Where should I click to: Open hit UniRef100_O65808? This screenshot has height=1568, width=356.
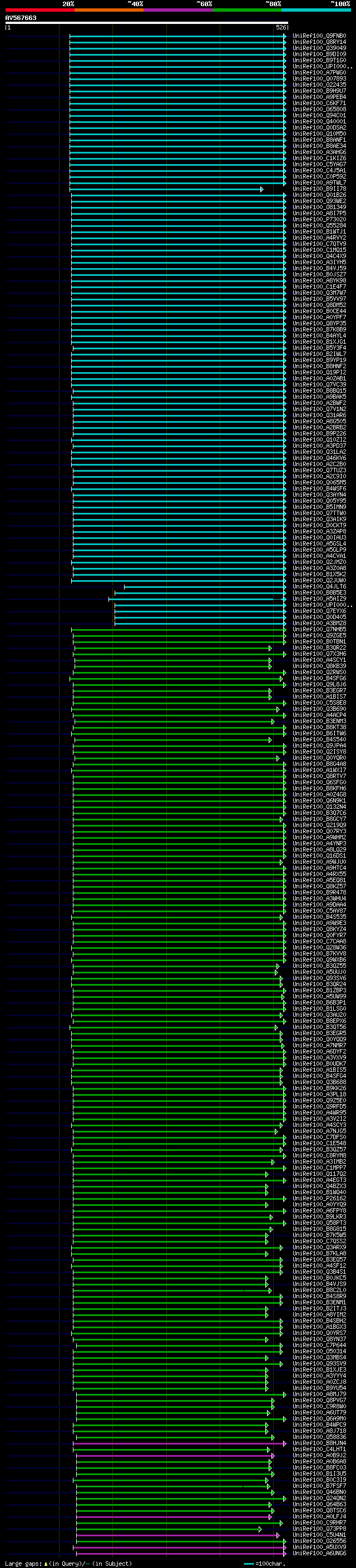pyautogui.click(x=319, y=110)
